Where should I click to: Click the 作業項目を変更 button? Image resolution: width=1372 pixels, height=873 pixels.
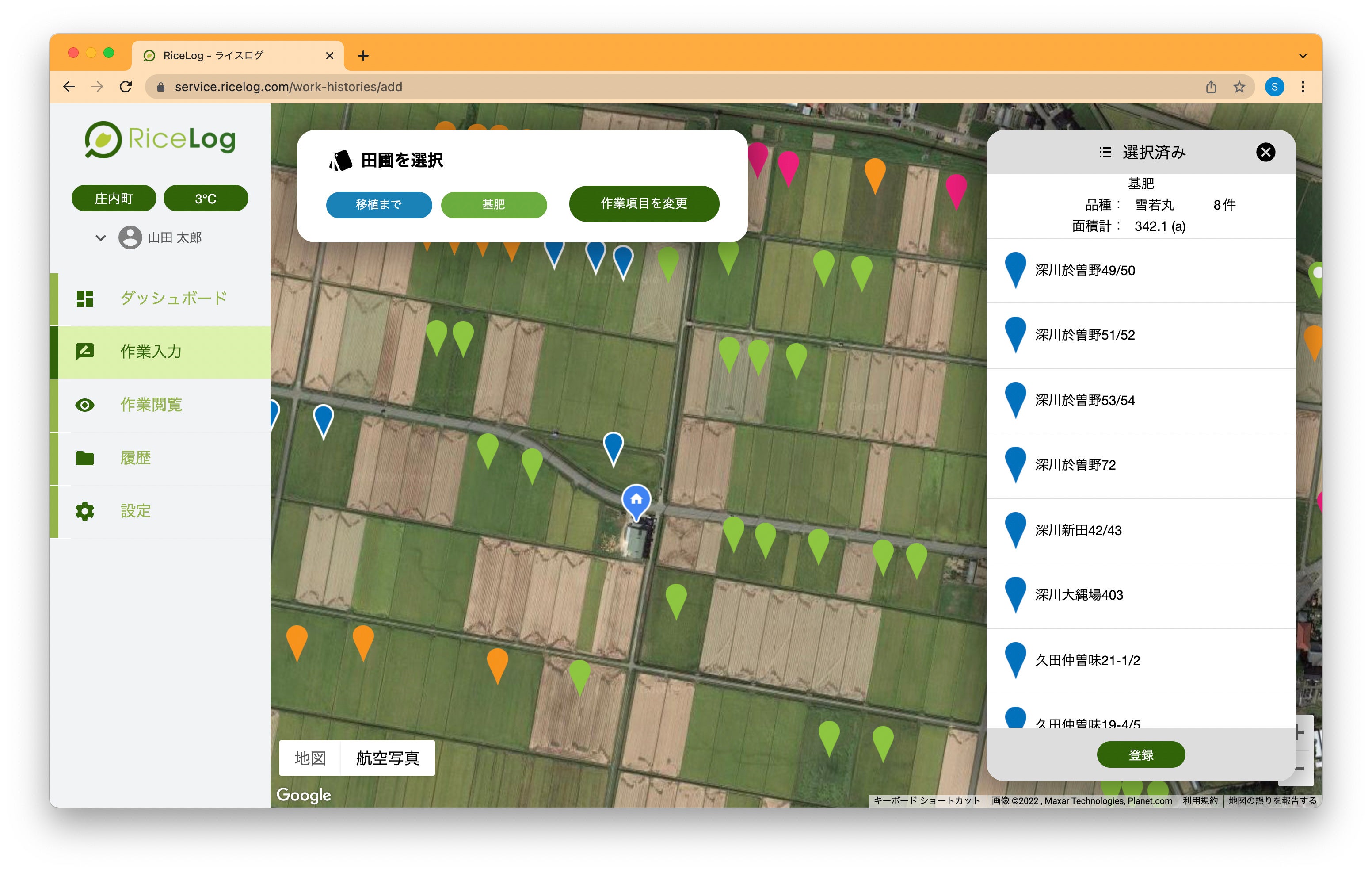point(644,203)
